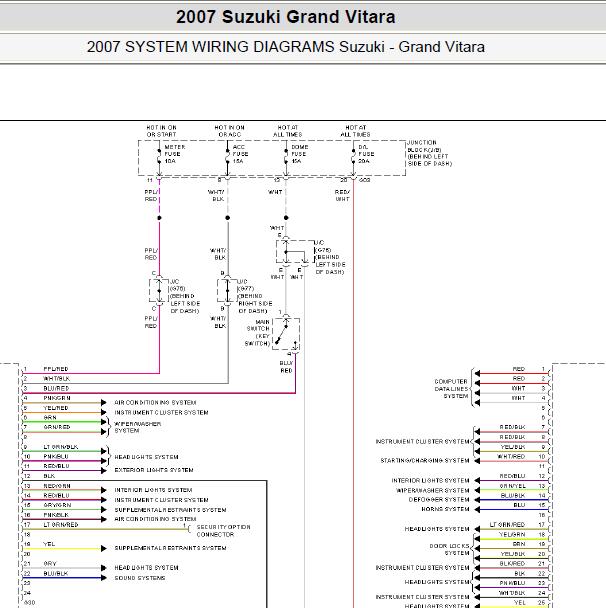Viewport: 606px width, 608px height.
Task: Click "INTERIOR LIGHTS SYSTEM" on the RED/GRN row
Action: [153, 490]
